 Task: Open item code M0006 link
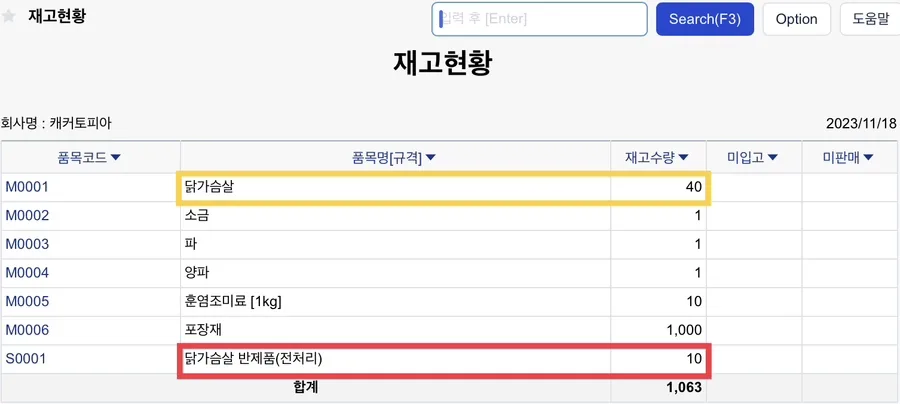pyautogui.click(x=27, y=330)
